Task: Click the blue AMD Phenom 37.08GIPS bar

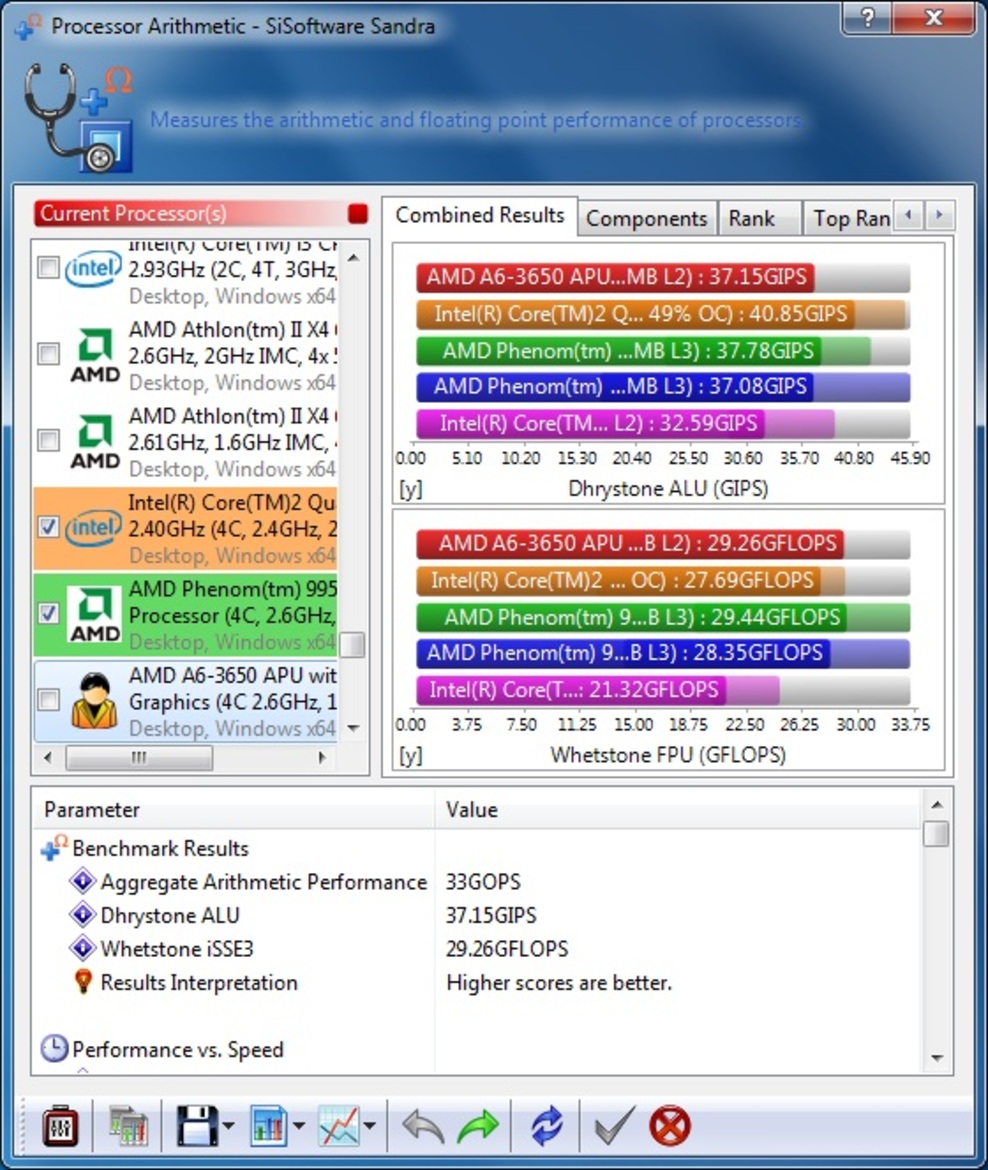Action: pos(615,387)
